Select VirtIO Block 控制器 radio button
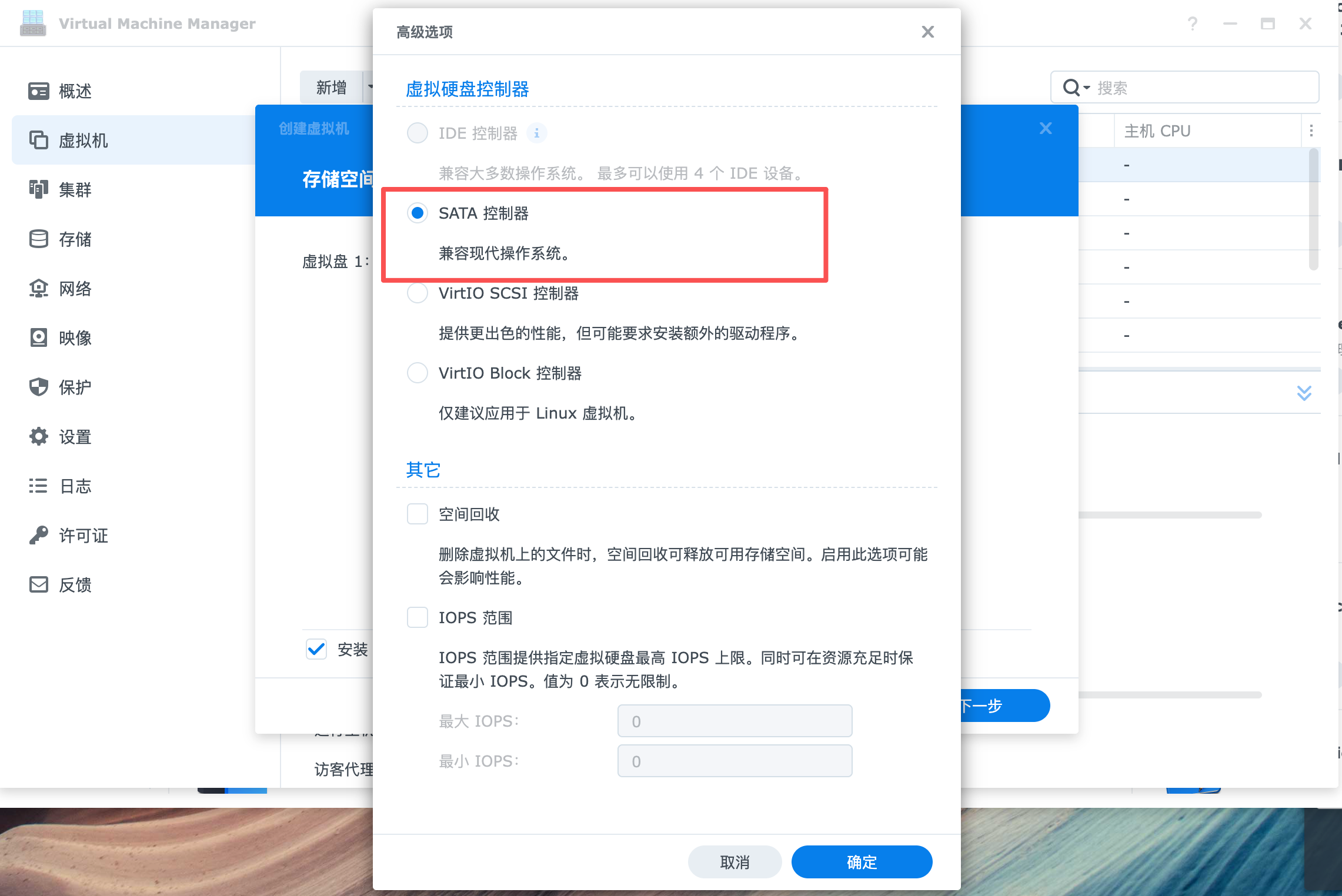The width and height of the screenshot is (1342, 896). tap(418, 373)
